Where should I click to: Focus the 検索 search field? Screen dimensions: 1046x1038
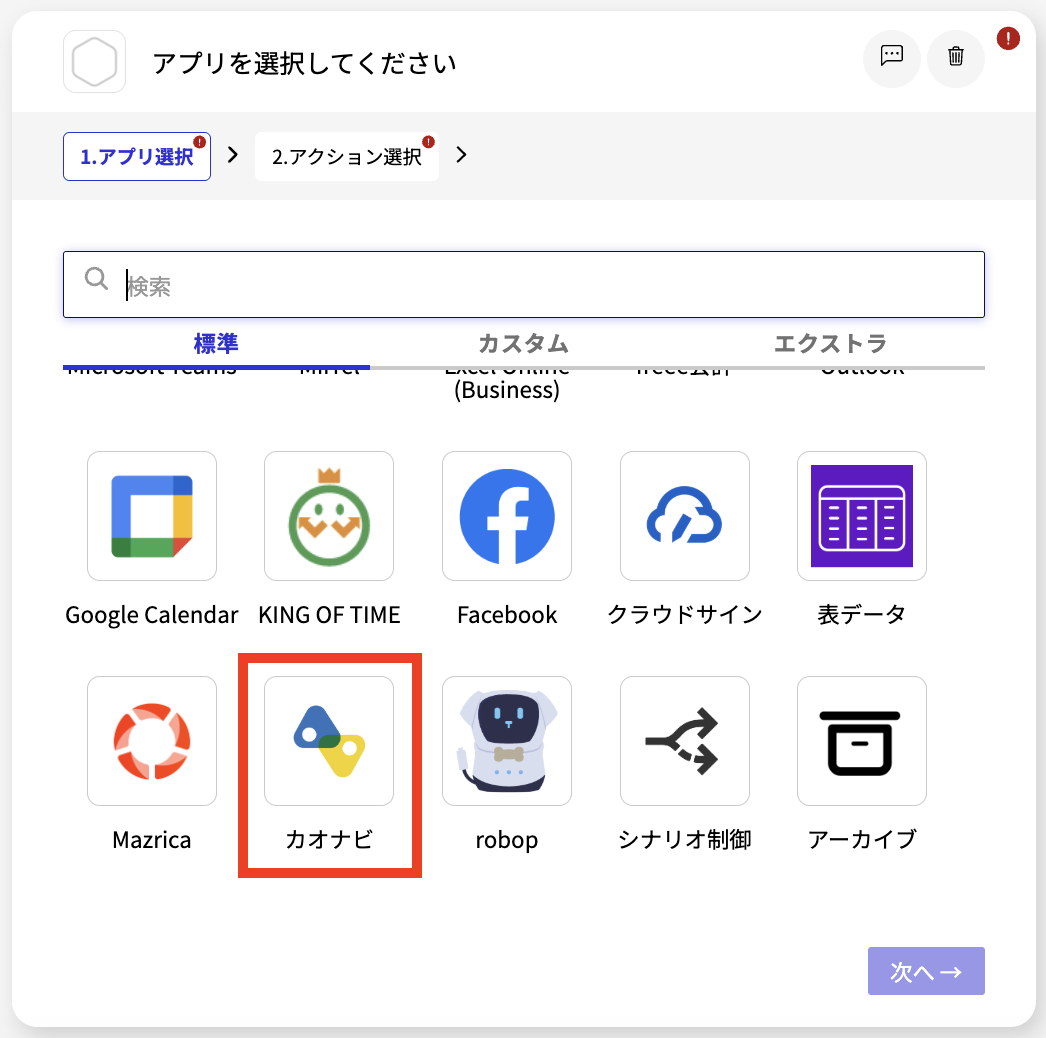(524, 285)
